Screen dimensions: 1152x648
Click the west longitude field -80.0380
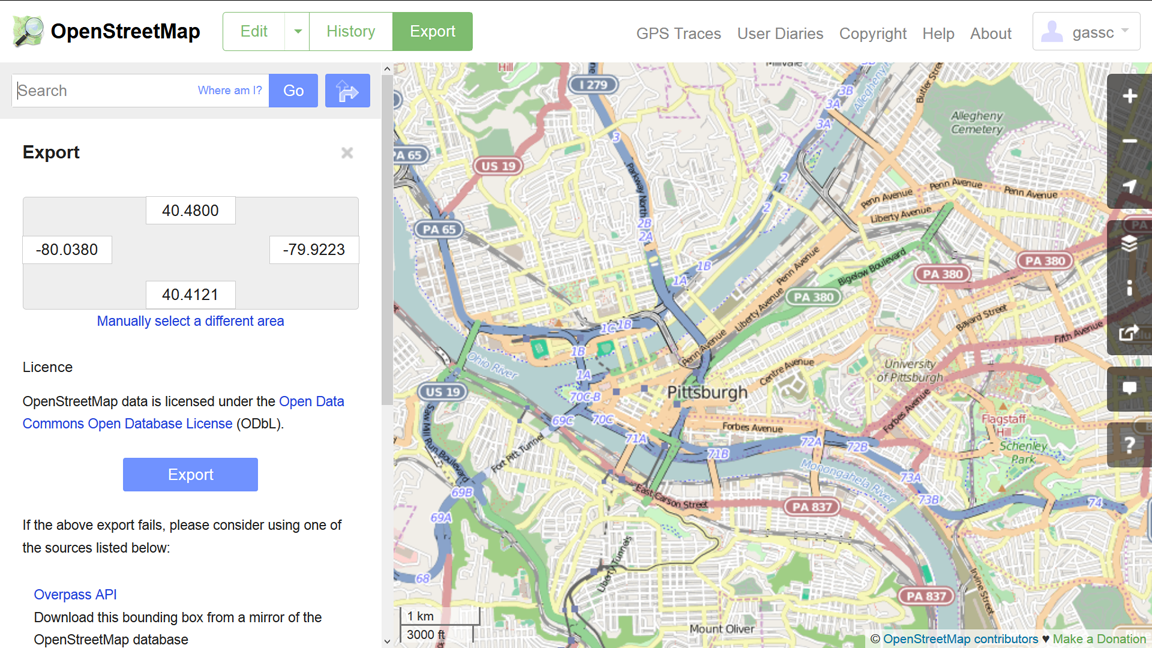67,250
